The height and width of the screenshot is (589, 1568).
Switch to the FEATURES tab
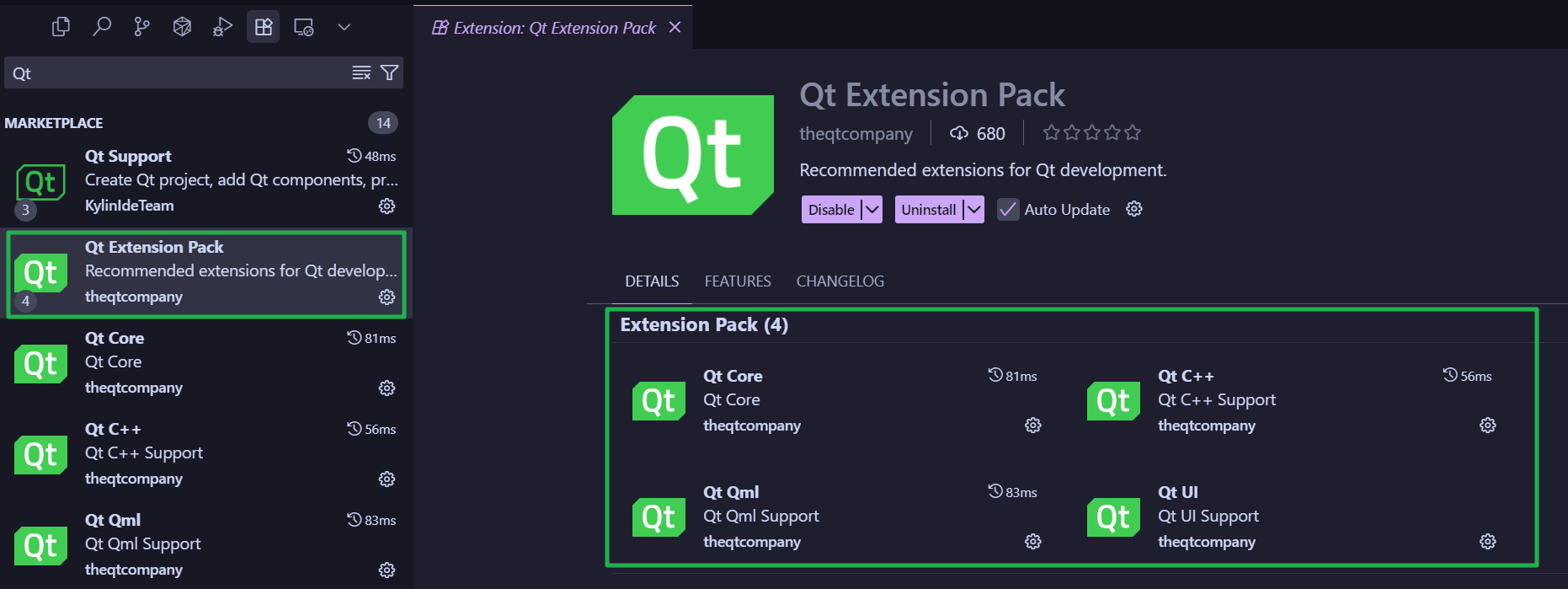point(737,281)
